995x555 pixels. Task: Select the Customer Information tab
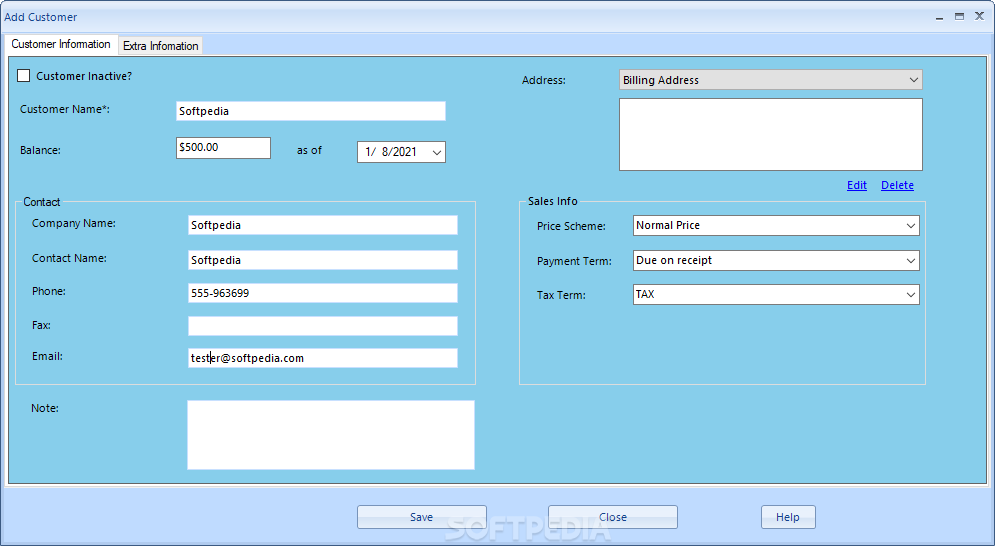click(x=61, y=44)
